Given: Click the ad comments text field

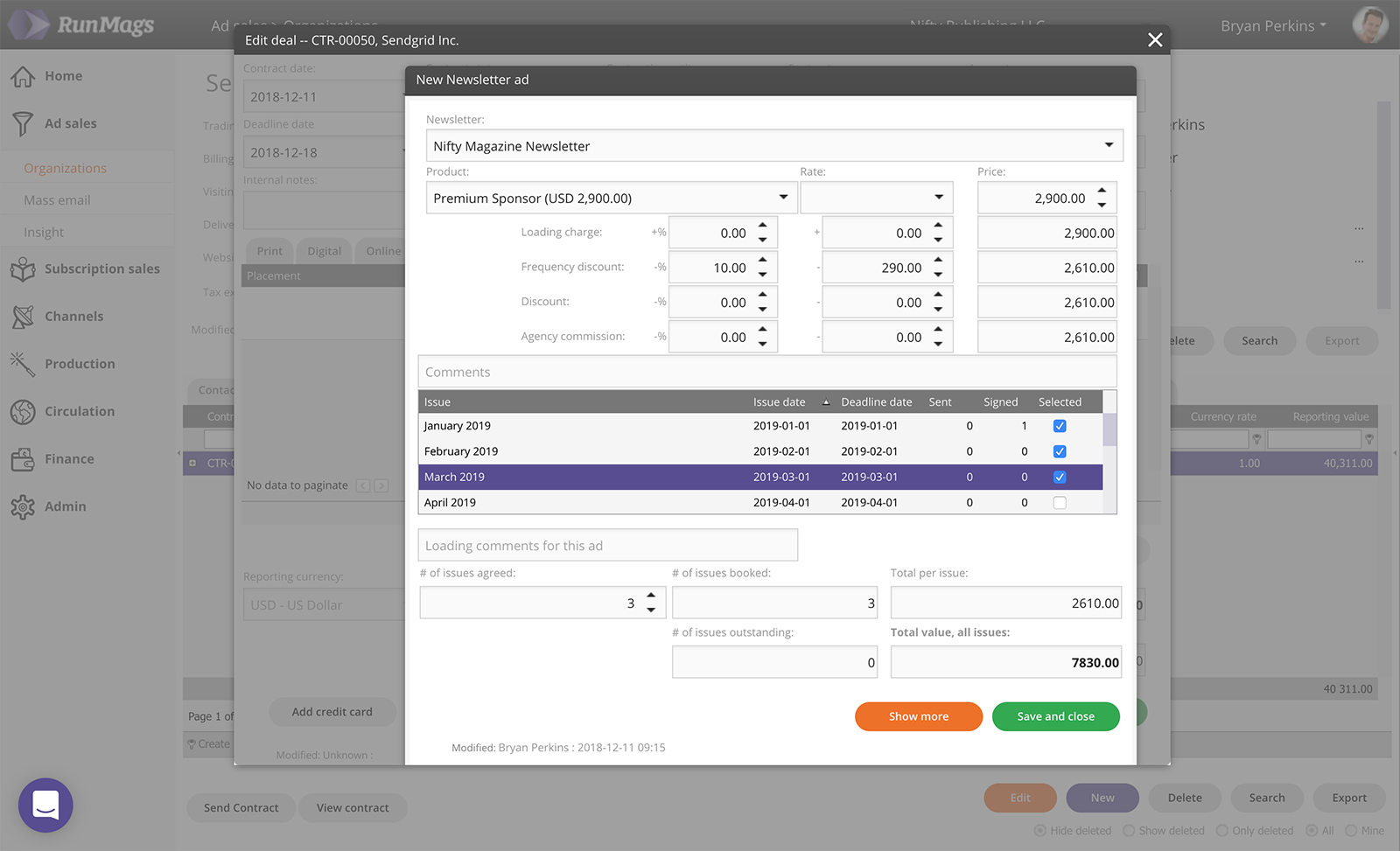Looking at the screenshot, I should point(608,545).
